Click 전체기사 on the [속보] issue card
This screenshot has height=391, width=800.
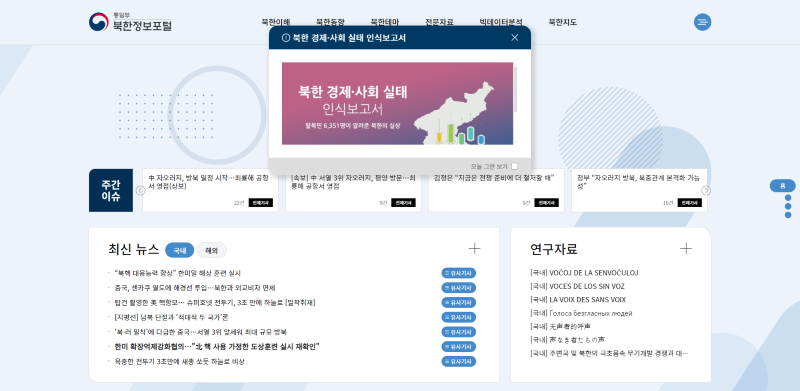point(404,203)
